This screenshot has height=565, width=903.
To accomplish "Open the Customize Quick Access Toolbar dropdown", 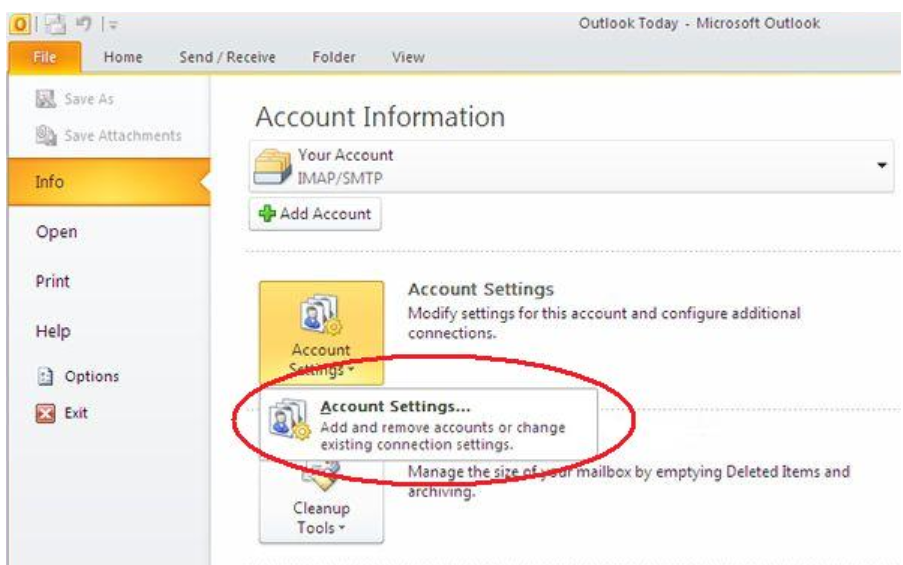I will tap(113, 24).
